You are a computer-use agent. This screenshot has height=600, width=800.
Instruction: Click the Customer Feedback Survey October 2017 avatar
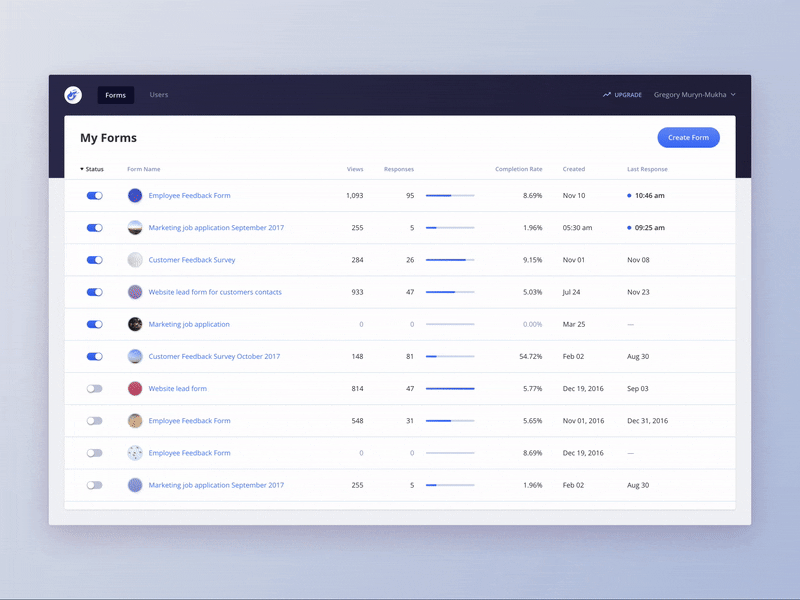tap(135, 356)
